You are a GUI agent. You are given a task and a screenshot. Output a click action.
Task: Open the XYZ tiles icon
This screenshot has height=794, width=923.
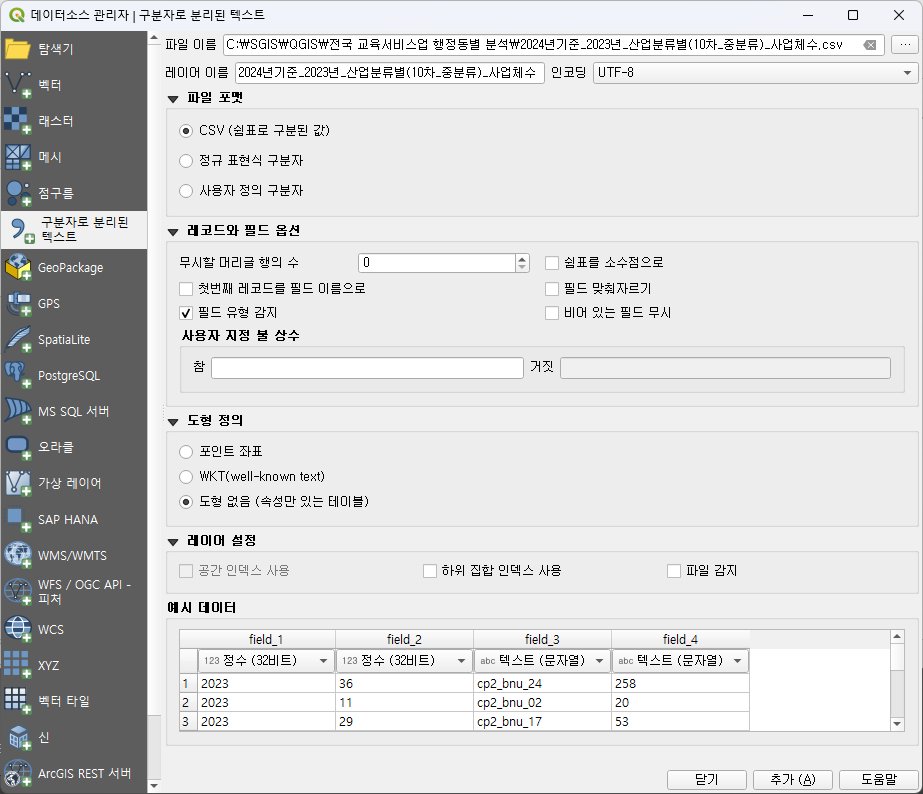point(18,665)
